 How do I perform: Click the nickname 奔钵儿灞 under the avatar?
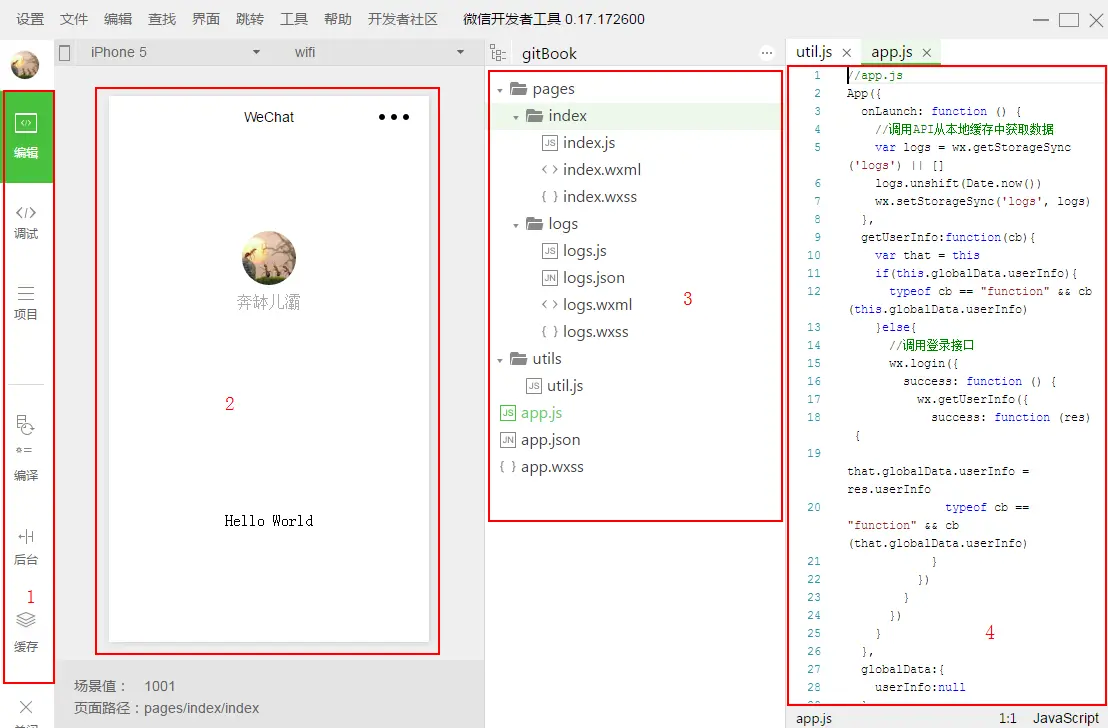(x=269, y=302)
